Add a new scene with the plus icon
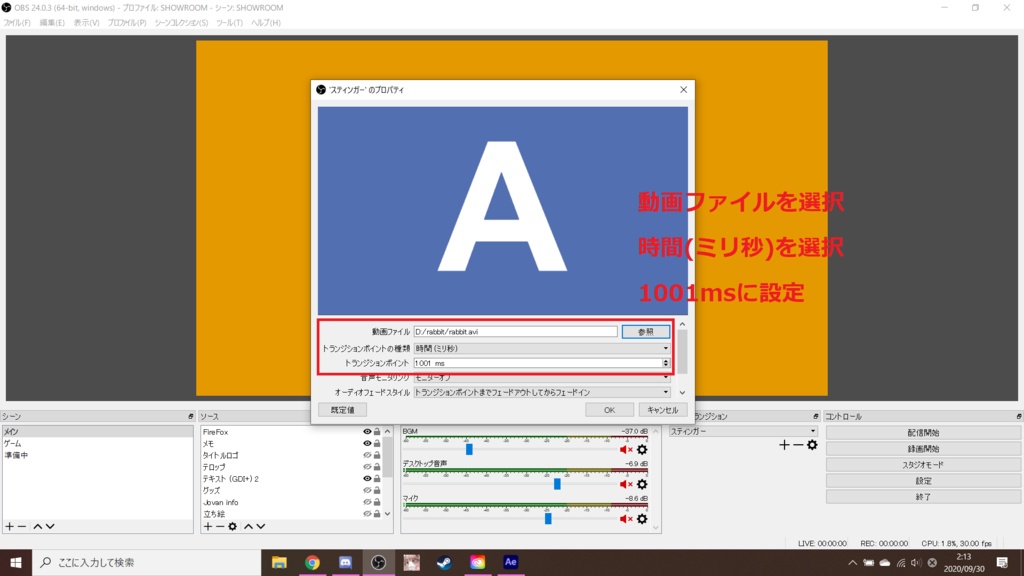 point(10,526)
